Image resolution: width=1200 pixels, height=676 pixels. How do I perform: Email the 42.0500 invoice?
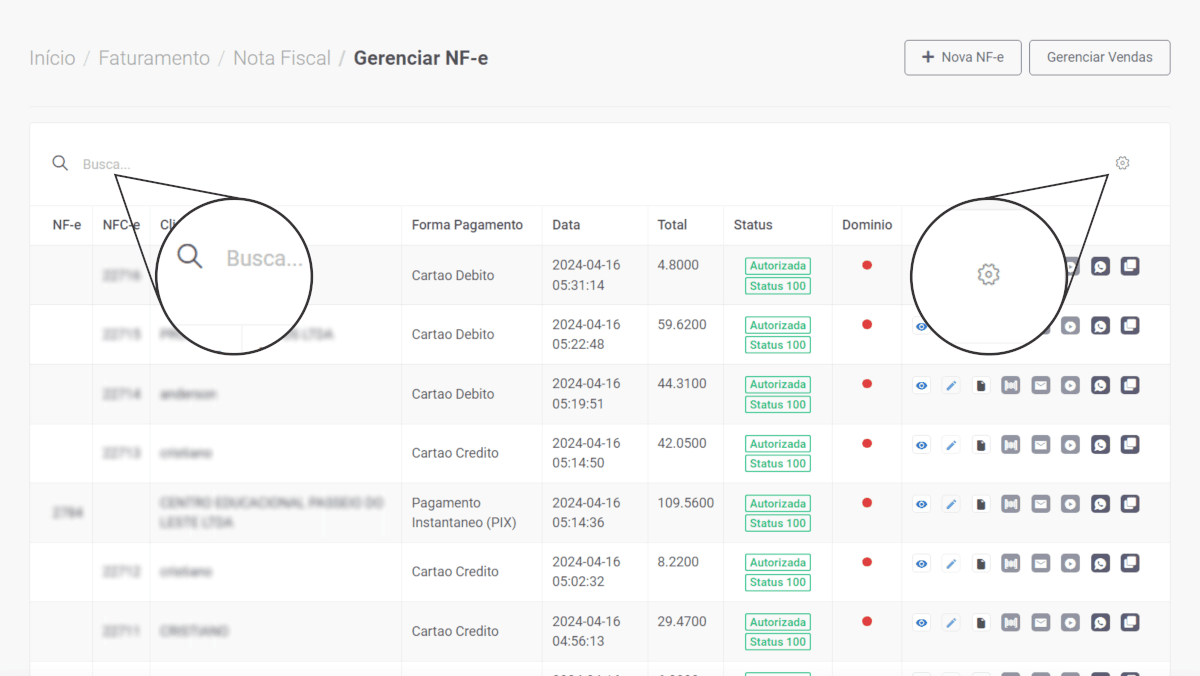point(1041,445)
